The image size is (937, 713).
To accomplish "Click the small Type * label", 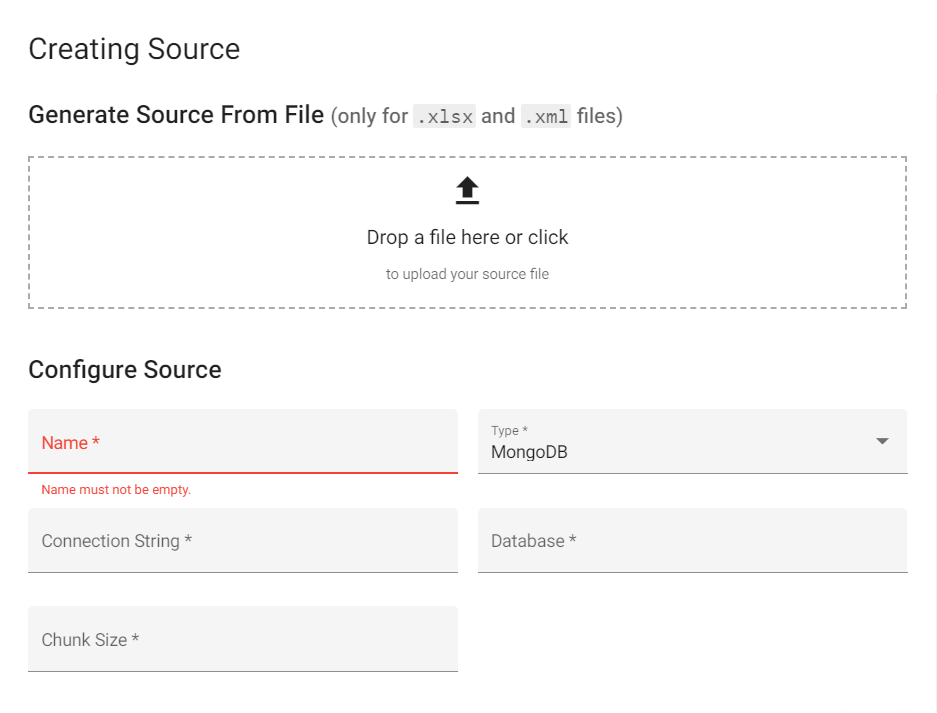I will pyautogui.click(x=509, y=430).
